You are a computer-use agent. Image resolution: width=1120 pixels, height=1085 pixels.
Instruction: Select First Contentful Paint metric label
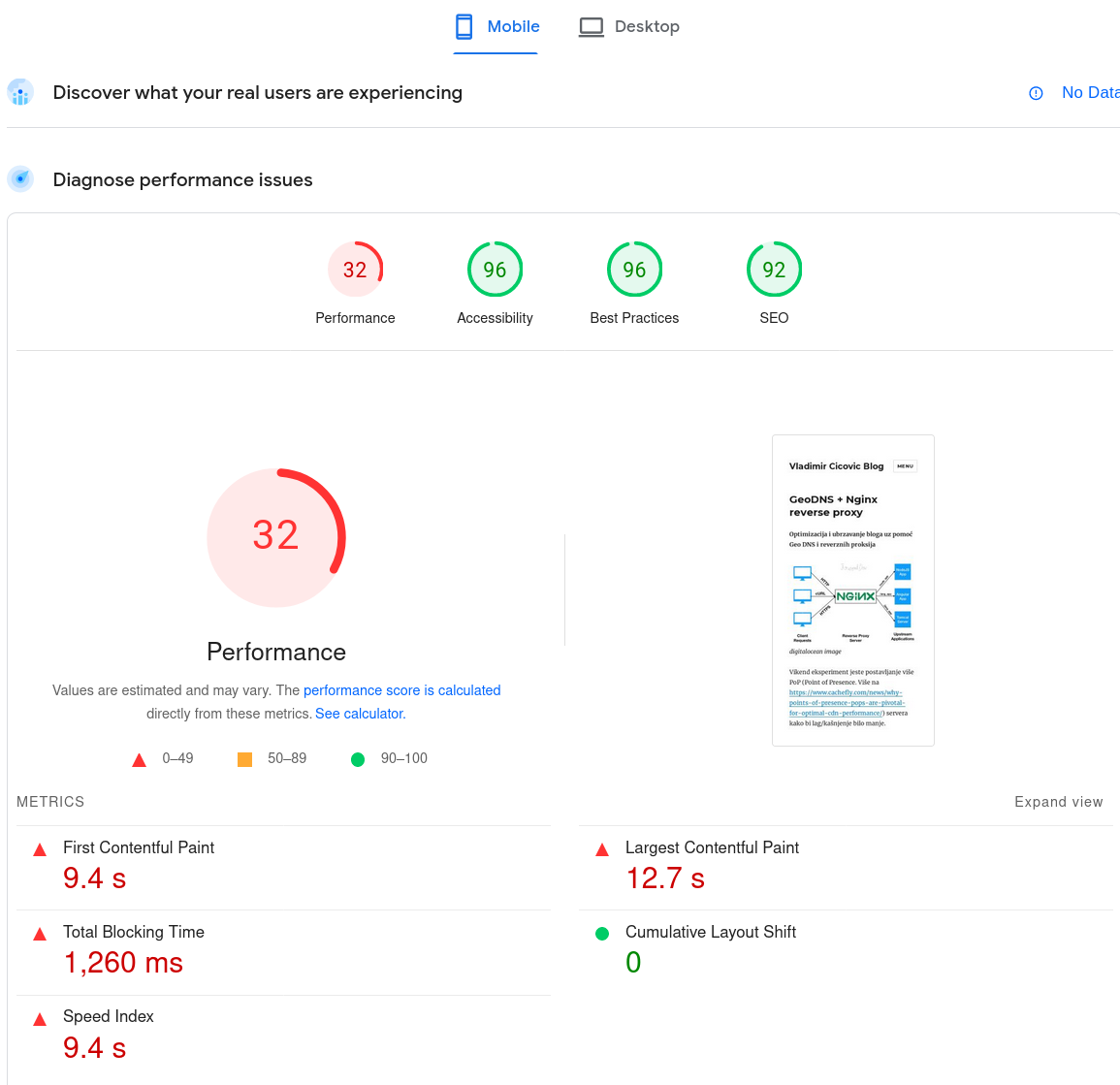click(x=139, y=847)
